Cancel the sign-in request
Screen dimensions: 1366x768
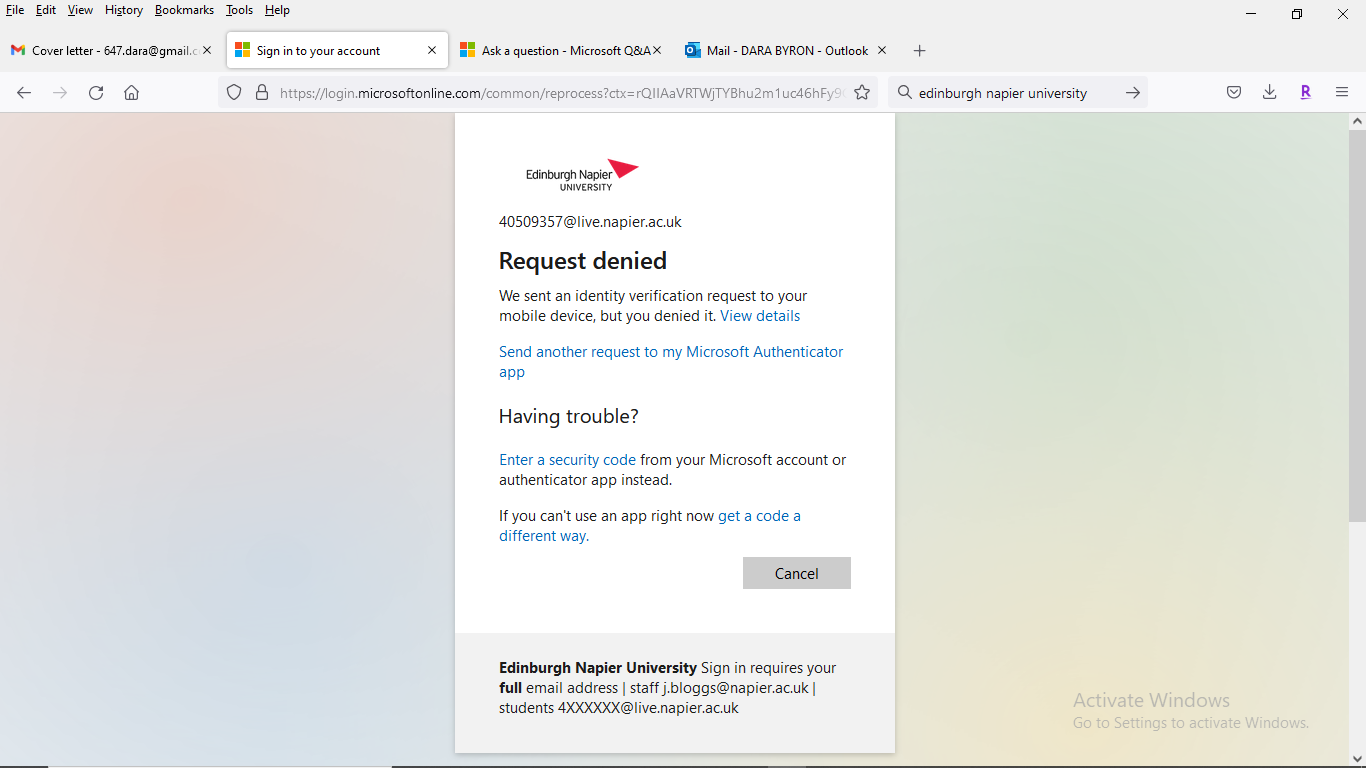click(x=796, y=572)
